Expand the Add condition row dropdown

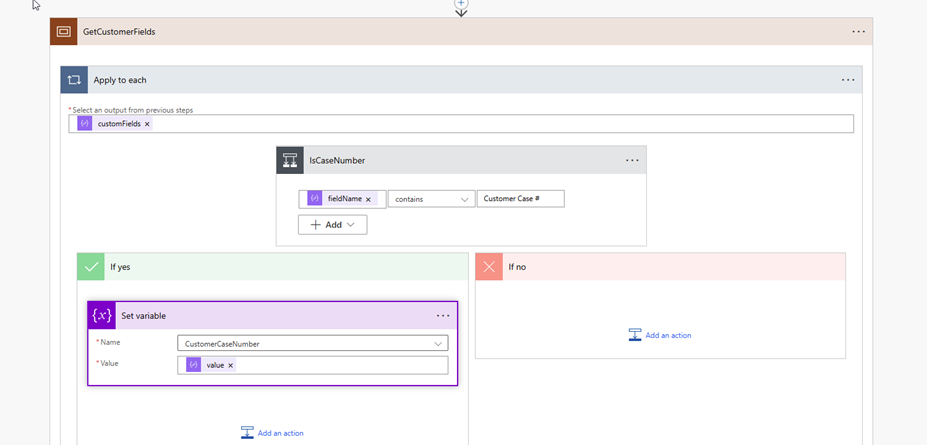332,225
